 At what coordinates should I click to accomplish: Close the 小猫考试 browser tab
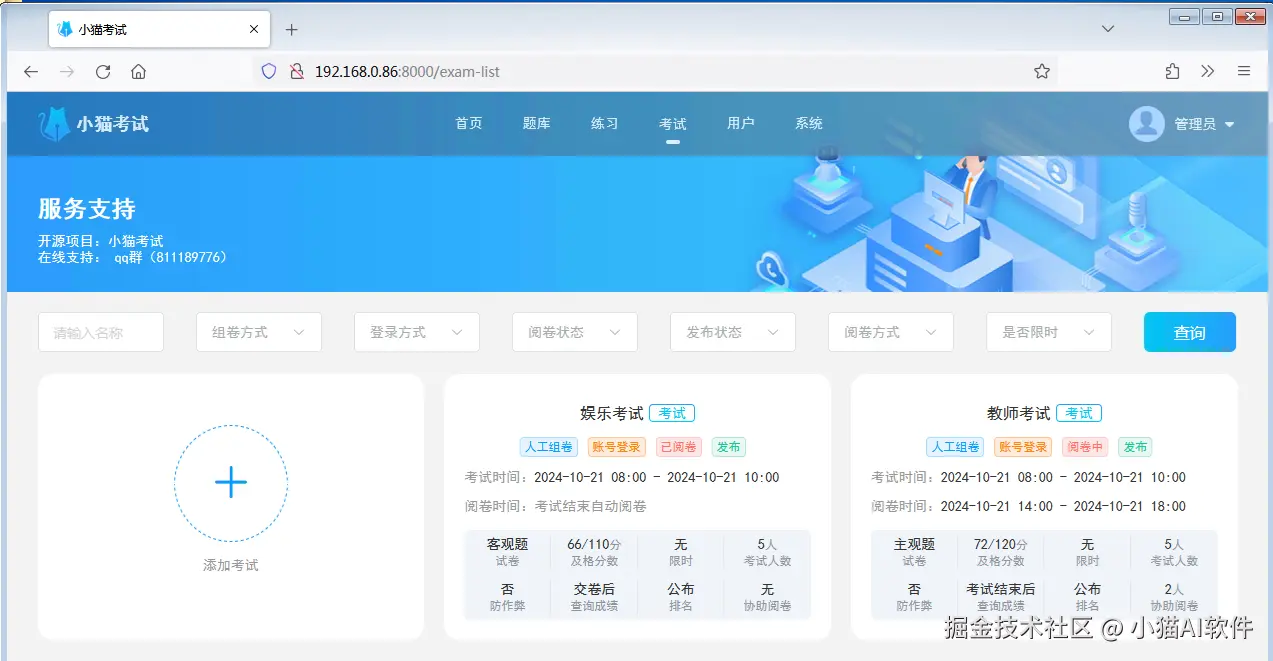[x=254, y=29]
